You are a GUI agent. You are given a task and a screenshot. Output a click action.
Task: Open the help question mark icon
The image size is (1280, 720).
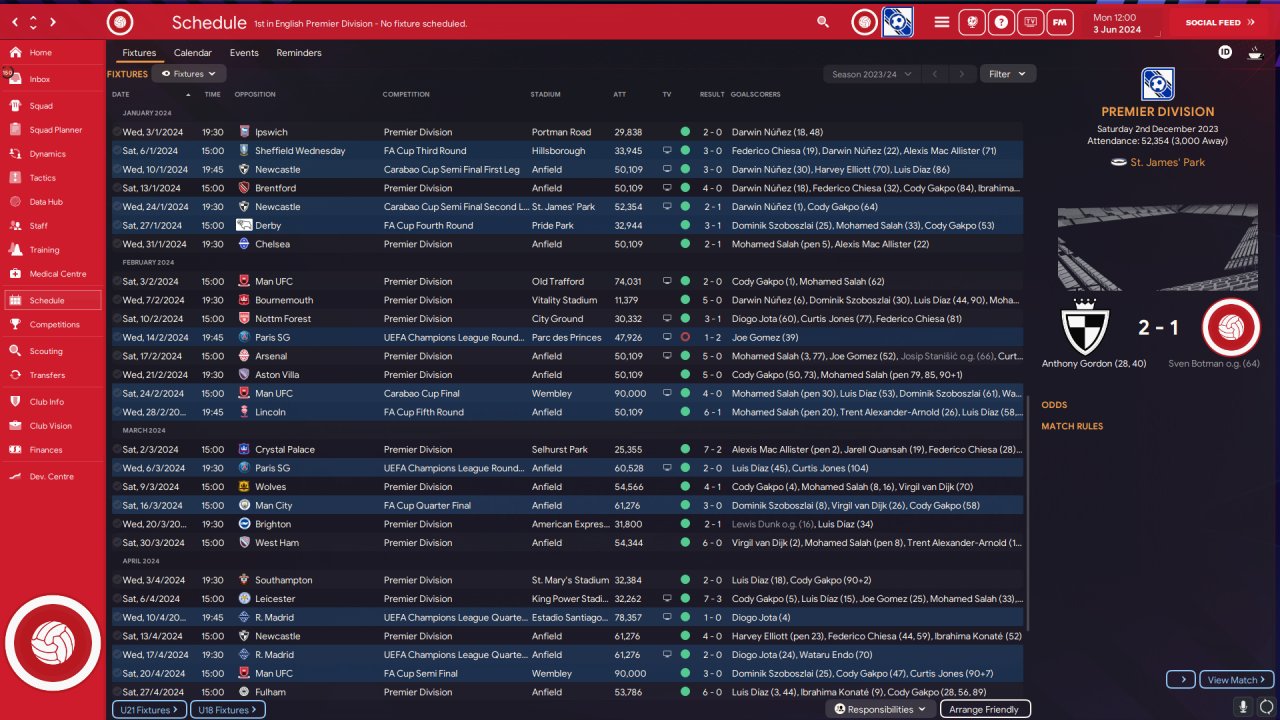click(x=1000, y=22)
